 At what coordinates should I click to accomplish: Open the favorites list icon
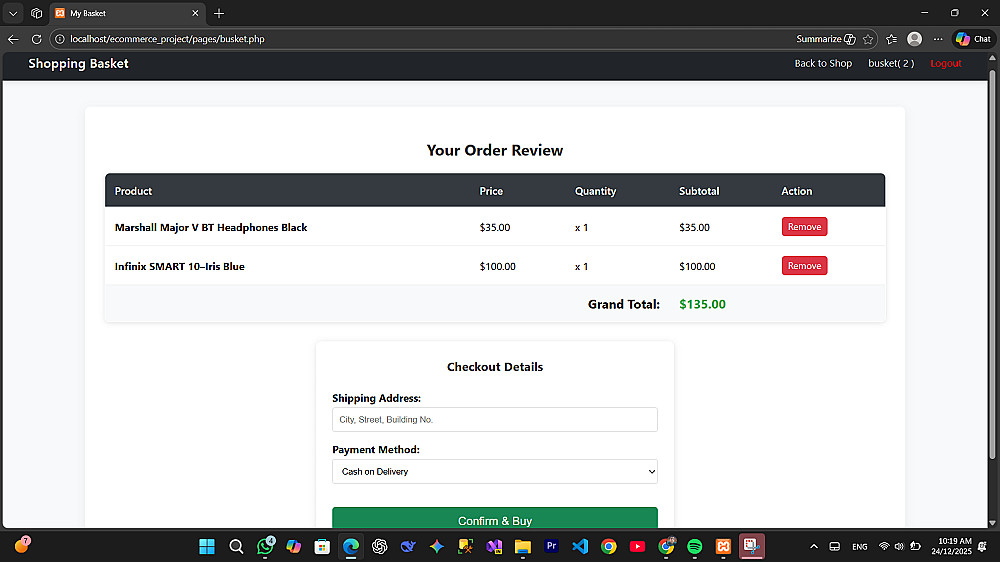pyautogui.click(x=892, y=39)
